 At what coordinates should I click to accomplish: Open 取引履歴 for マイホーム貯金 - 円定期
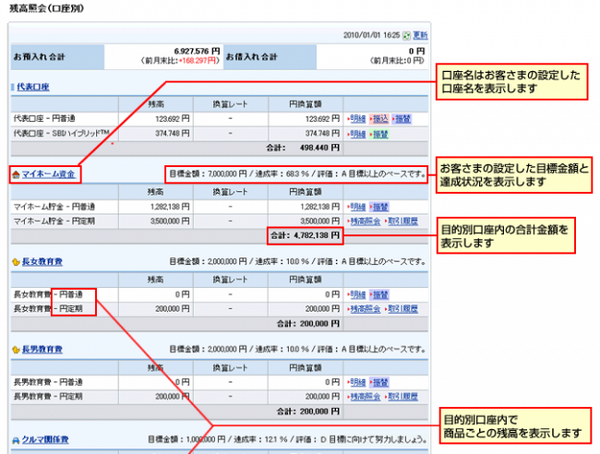point(403,221)
